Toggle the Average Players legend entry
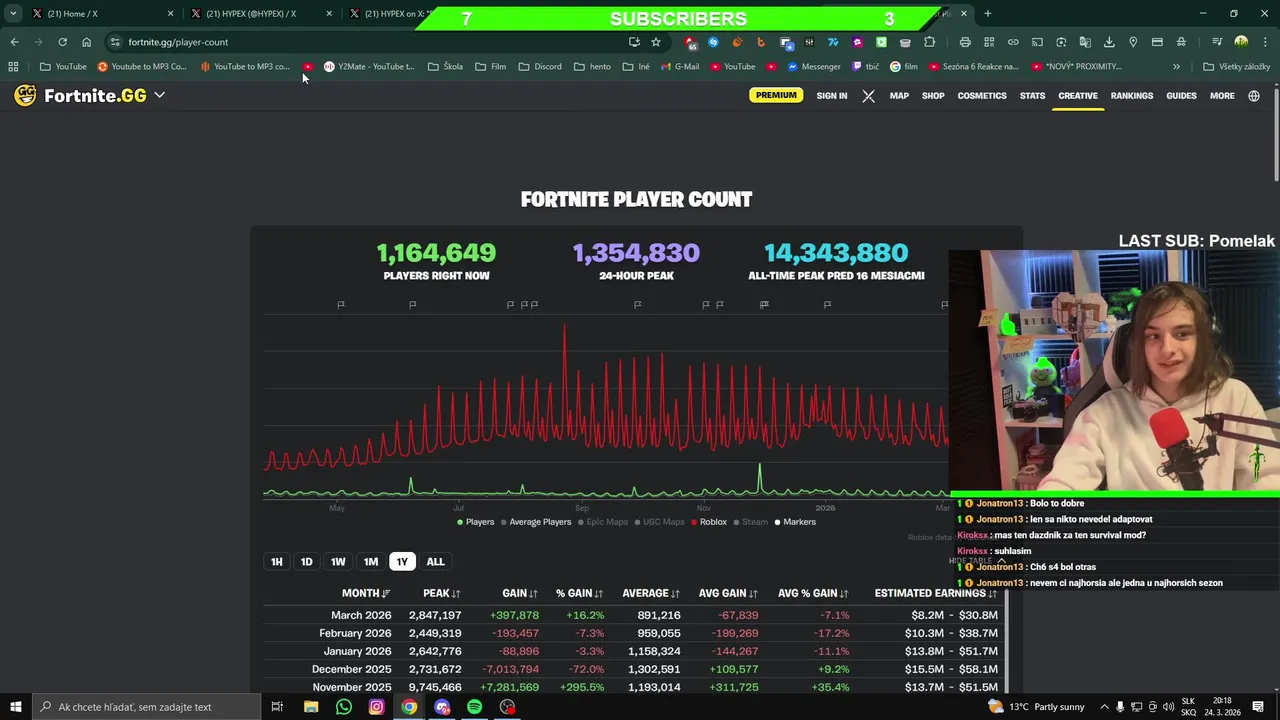The width and height of the screenshot is (1280, 720). point(535,522)
